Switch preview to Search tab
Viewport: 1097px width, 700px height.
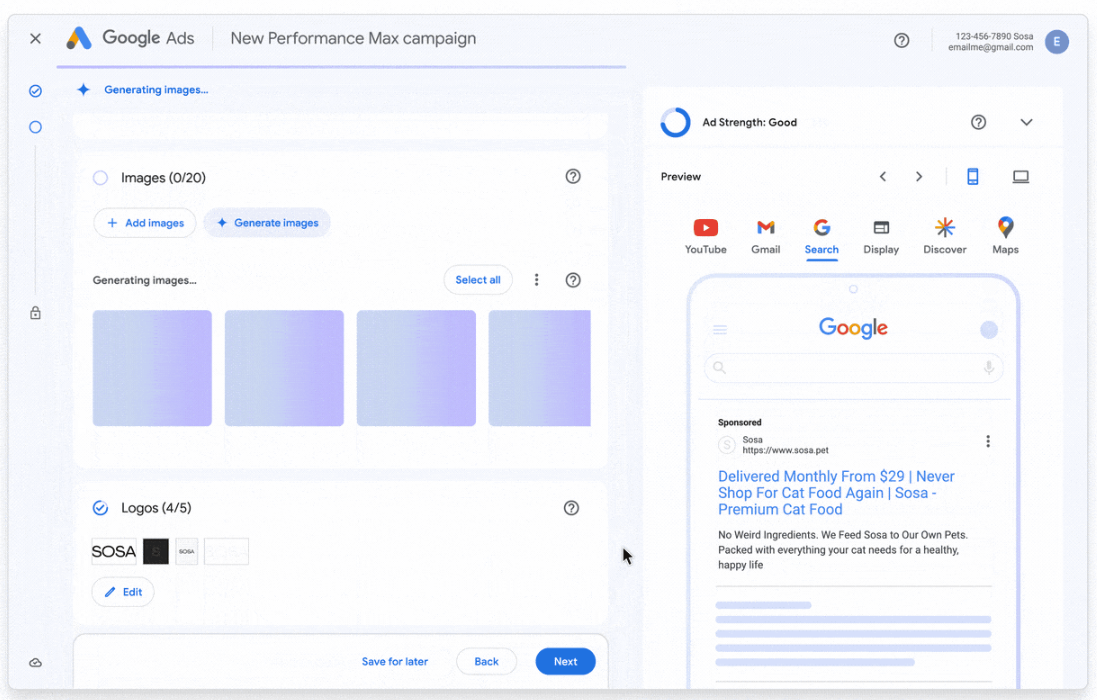[x=821, y=236]
